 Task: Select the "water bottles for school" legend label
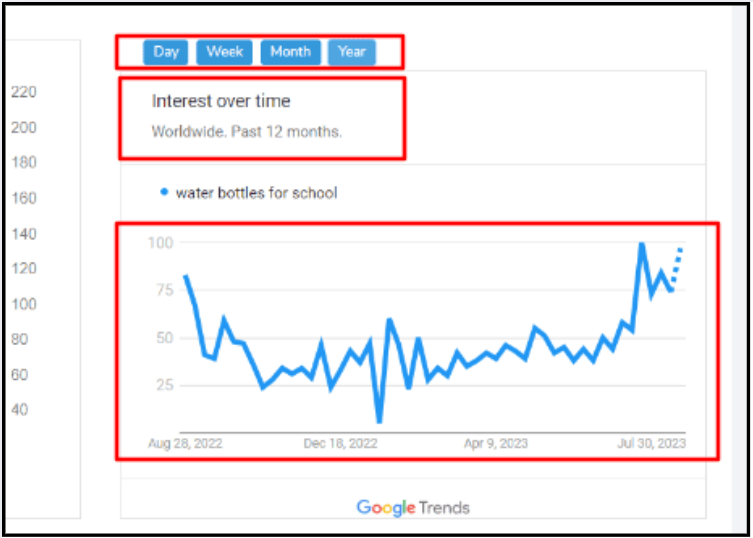click(x=256, y=193)
